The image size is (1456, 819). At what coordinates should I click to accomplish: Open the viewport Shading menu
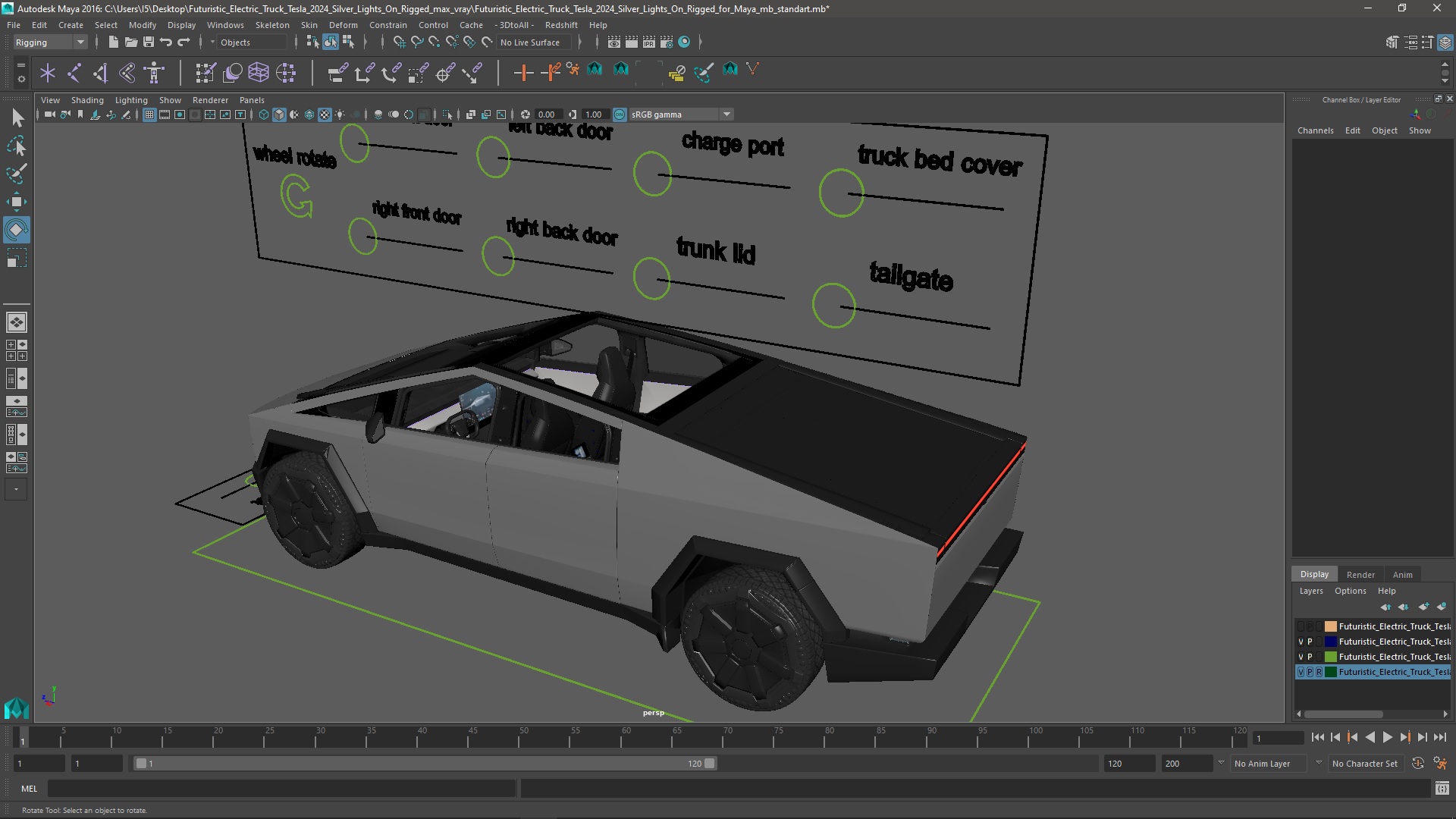[x=87, y=100]
